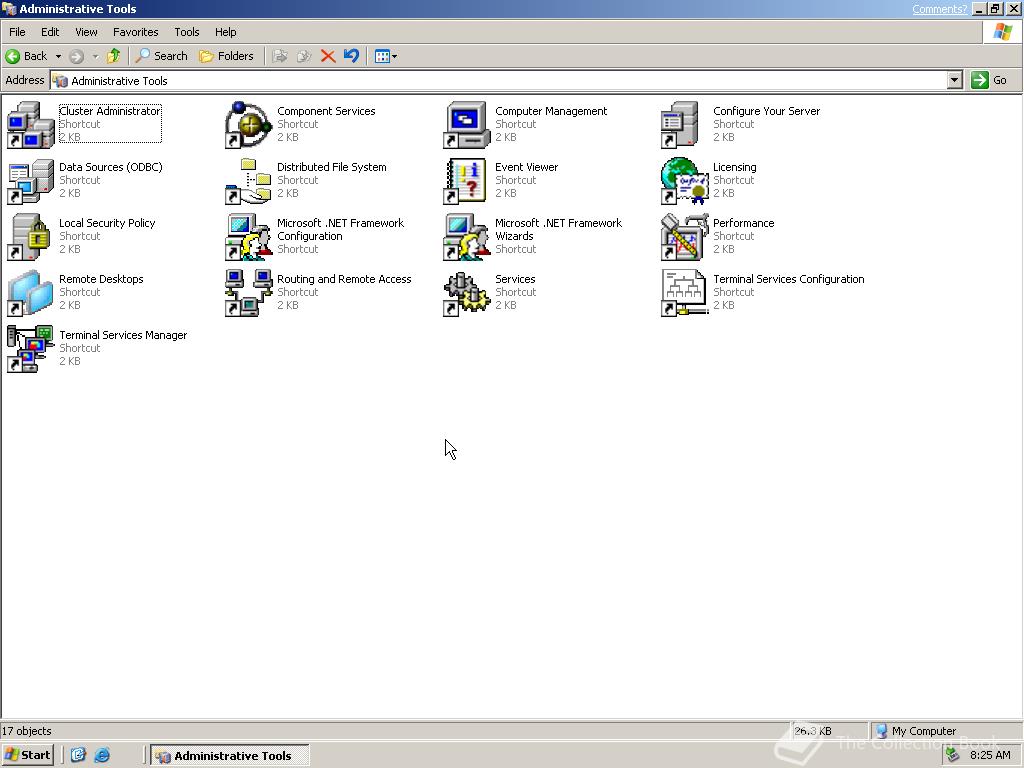Click the Copy To toolbar icon
This screenshot has width=1024, height=768.
click(304, 56)
